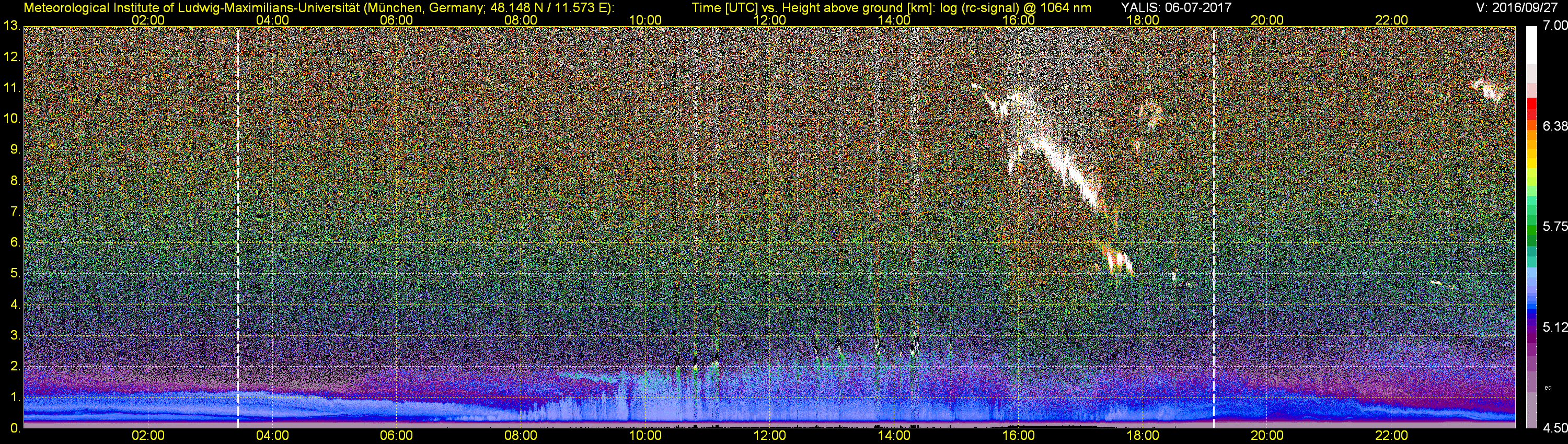
Task: Click the 8 km height axis label
Action: pyautogui.click(x=15, y=181)
